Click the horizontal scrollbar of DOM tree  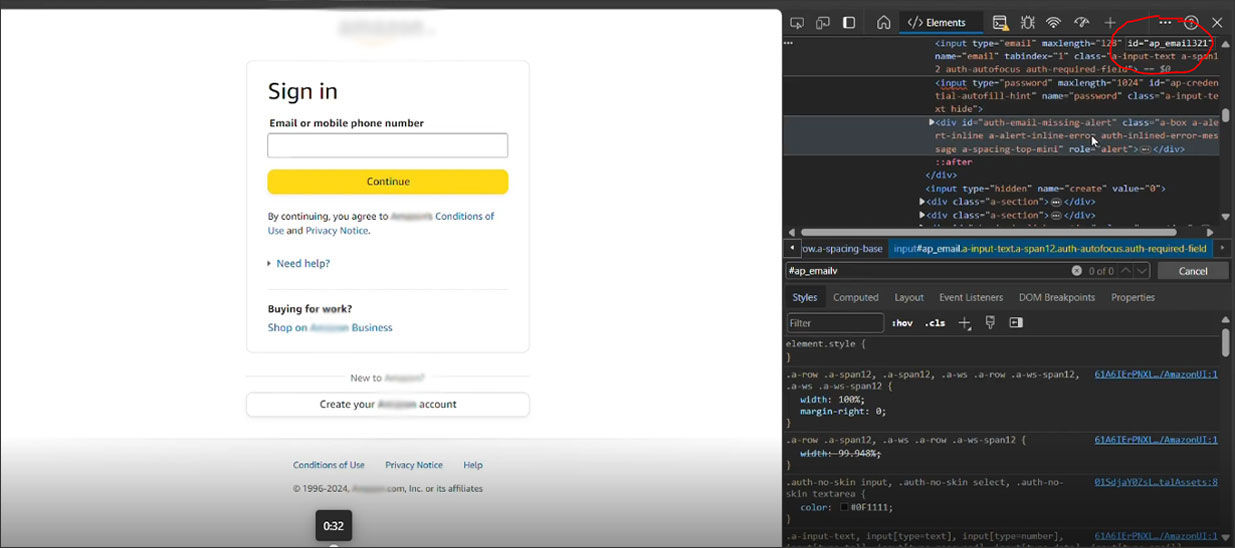coord(988,232)
